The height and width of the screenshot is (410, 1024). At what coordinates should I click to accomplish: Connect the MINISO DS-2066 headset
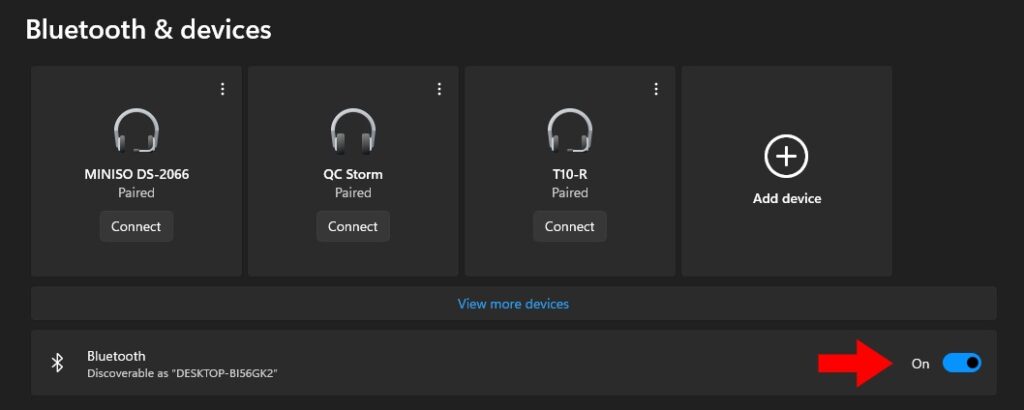(136, 226)
